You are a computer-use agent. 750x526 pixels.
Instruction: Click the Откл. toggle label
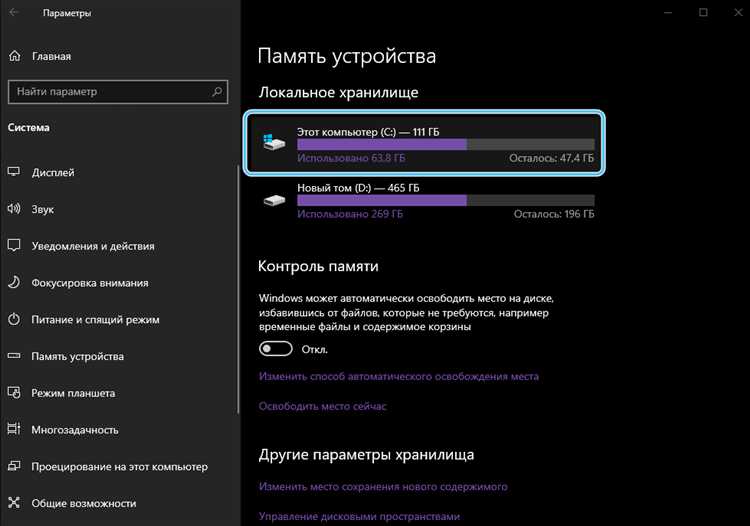coord(314,350)
